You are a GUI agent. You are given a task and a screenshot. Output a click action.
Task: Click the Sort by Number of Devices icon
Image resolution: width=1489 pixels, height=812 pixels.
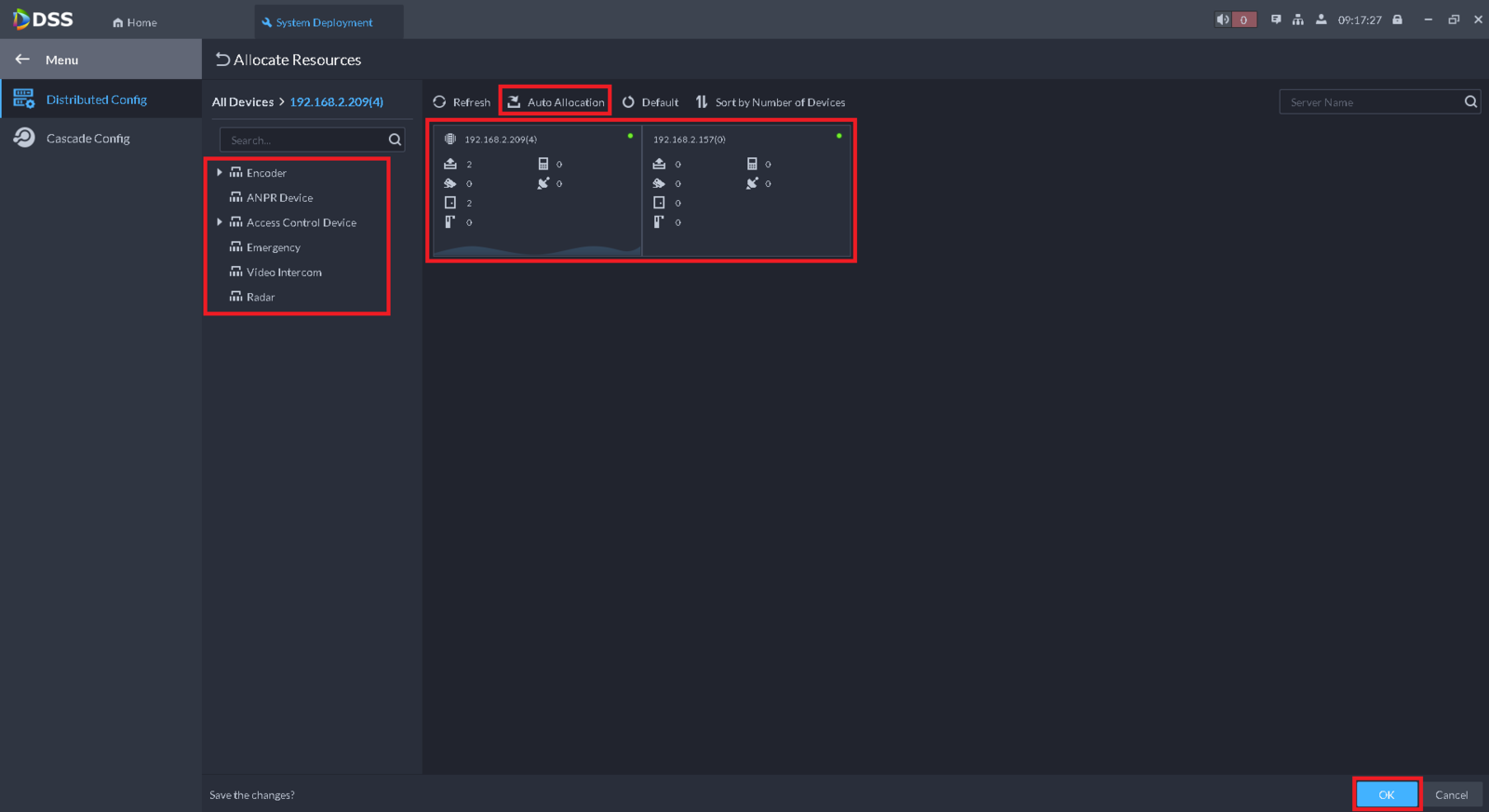702,102
